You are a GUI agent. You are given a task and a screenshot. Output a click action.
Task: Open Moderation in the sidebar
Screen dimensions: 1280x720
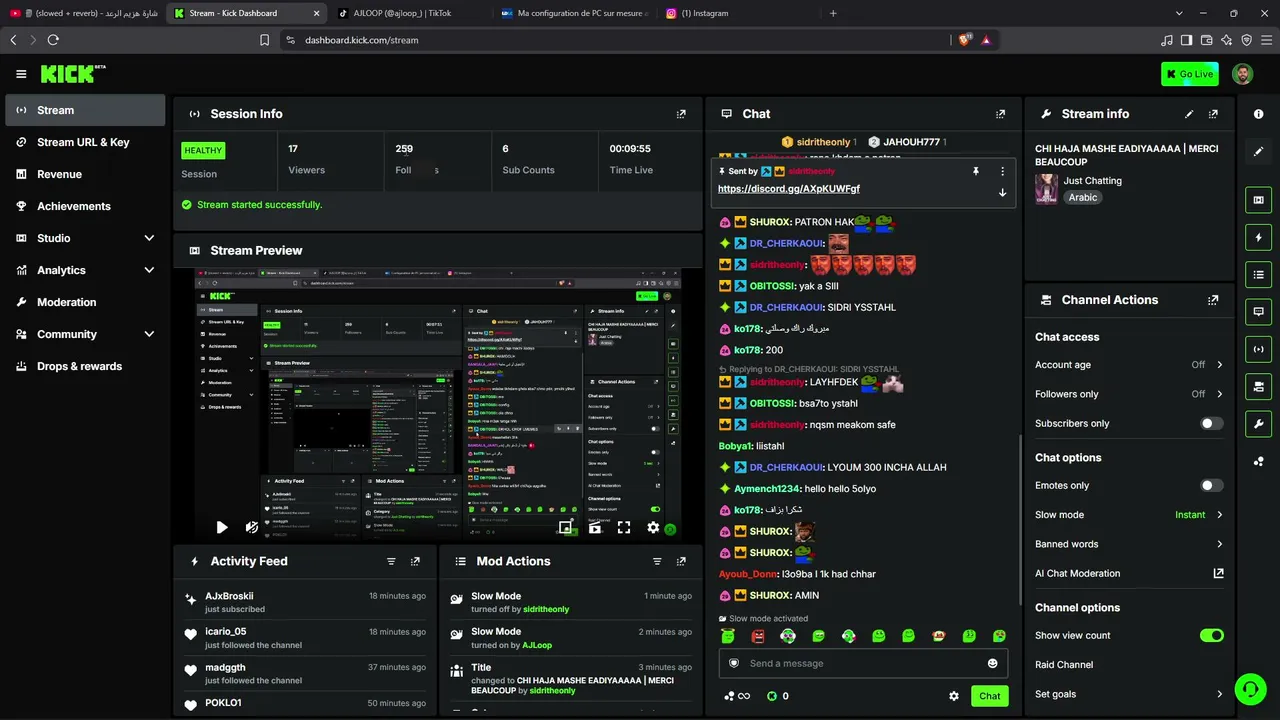(x=85, y=302)
